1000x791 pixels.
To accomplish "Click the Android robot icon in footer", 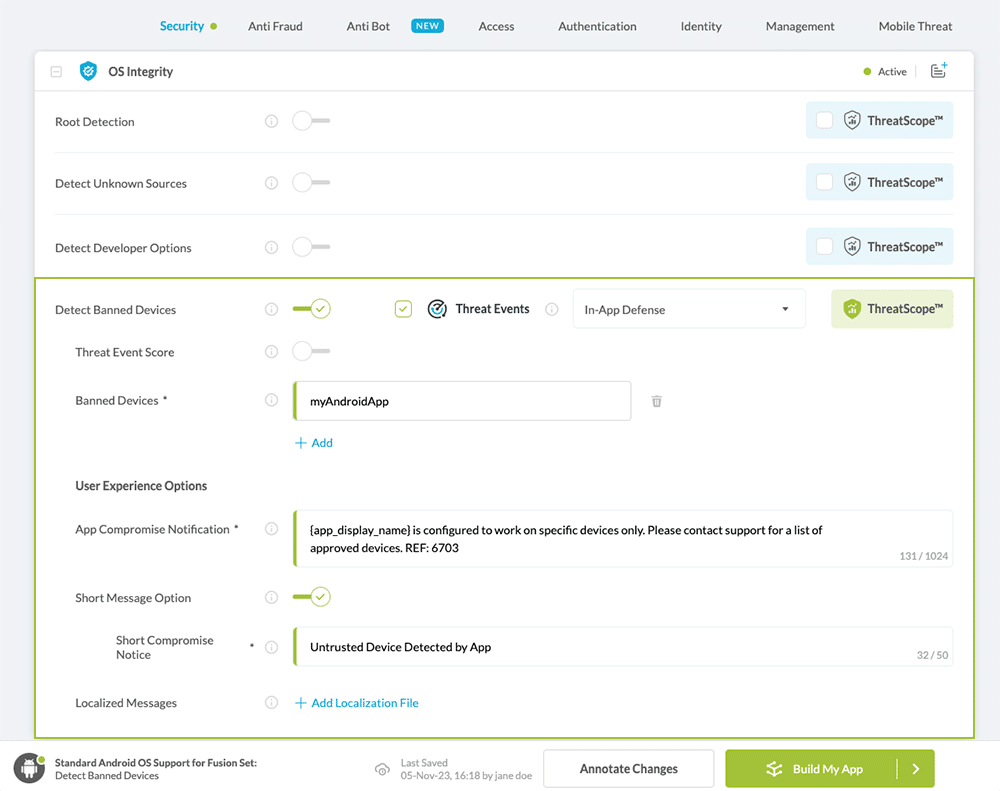I will (29, 769).
